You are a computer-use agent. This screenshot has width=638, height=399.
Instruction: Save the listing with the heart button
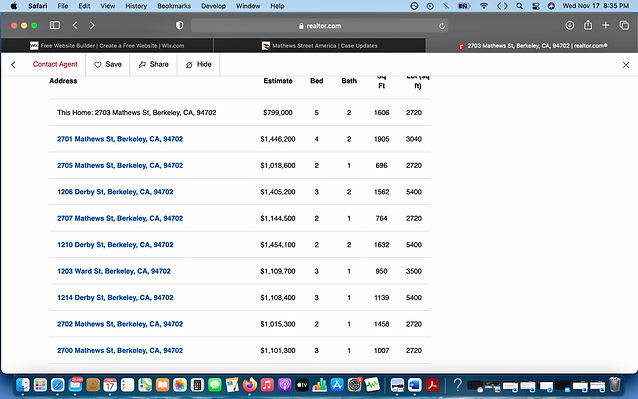tap(108, 64)
